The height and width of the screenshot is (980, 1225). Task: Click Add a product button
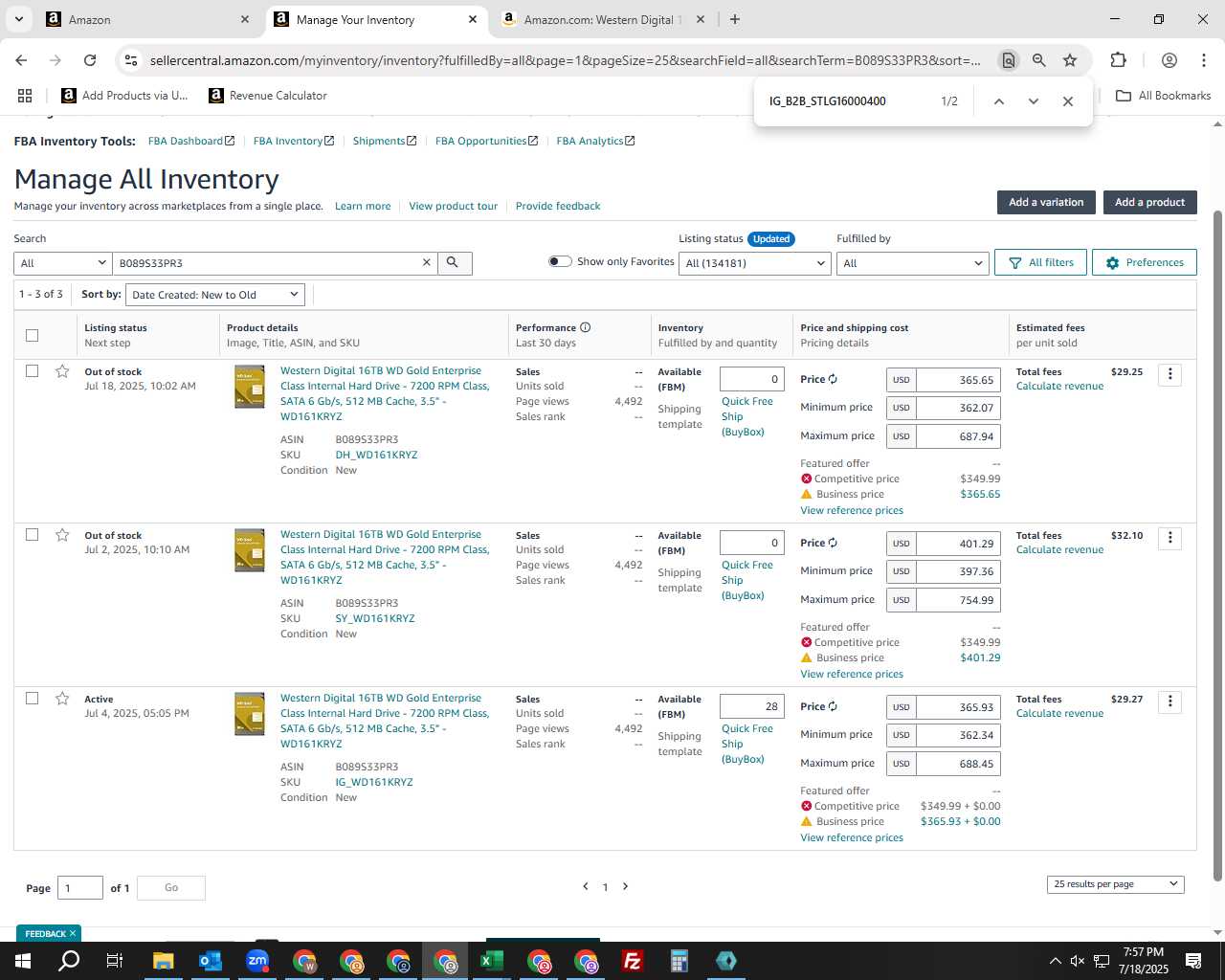pyautogui.click(x=1149, y=202)
